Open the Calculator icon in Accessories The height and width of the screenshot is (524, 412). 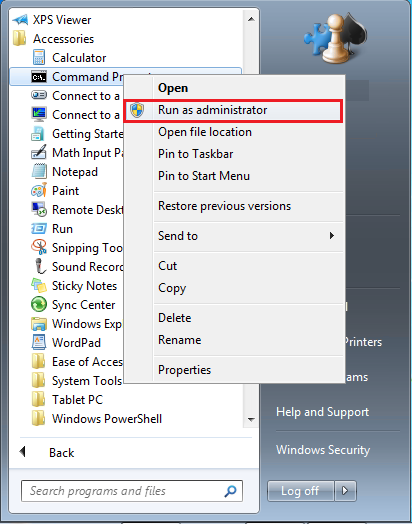39,57
